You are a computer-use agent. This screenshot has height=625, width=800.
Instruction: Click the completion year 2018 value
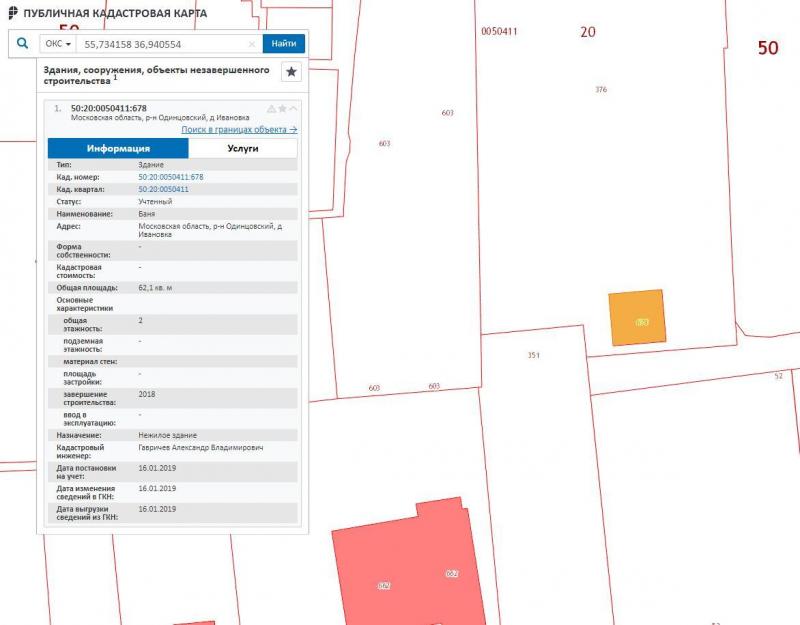click(x=146, y=394)
